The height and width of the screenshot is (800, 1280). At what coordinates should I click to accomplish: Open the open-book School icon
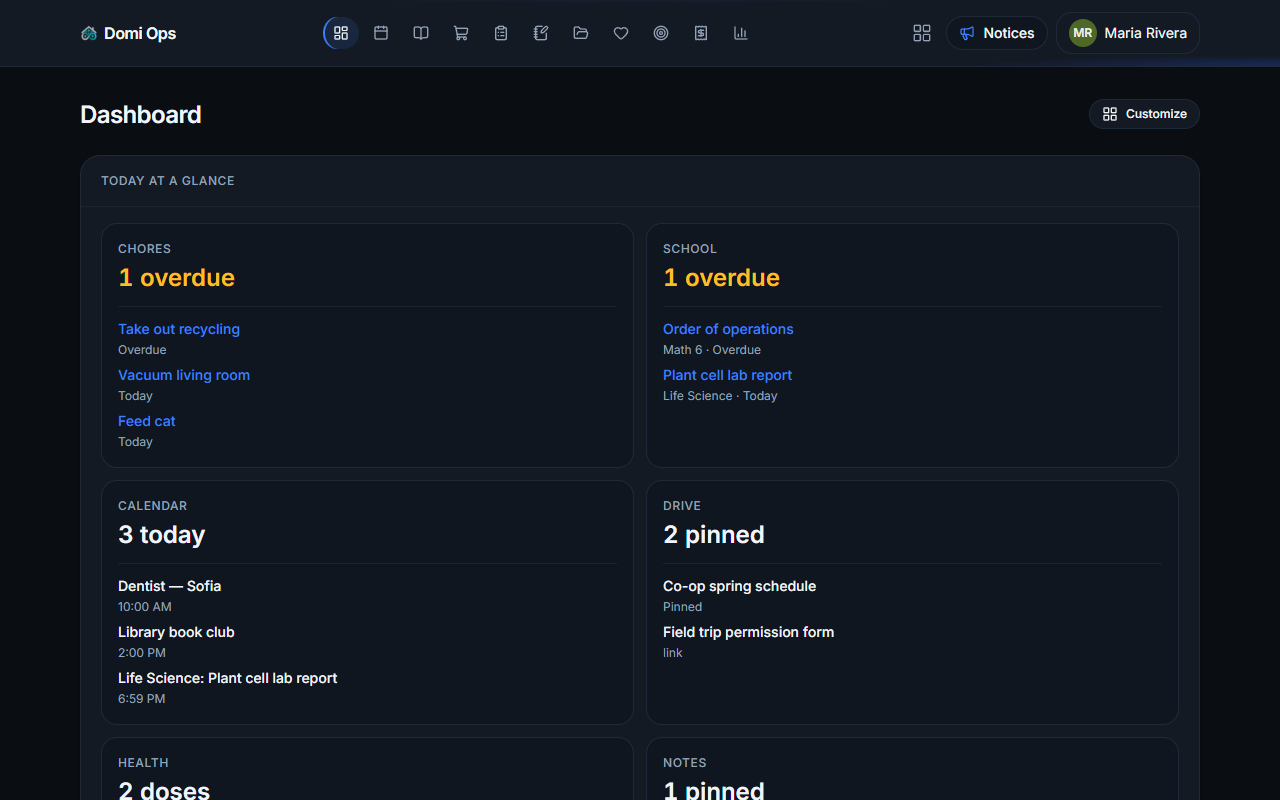pyautogui.click(x=421, y=33)
